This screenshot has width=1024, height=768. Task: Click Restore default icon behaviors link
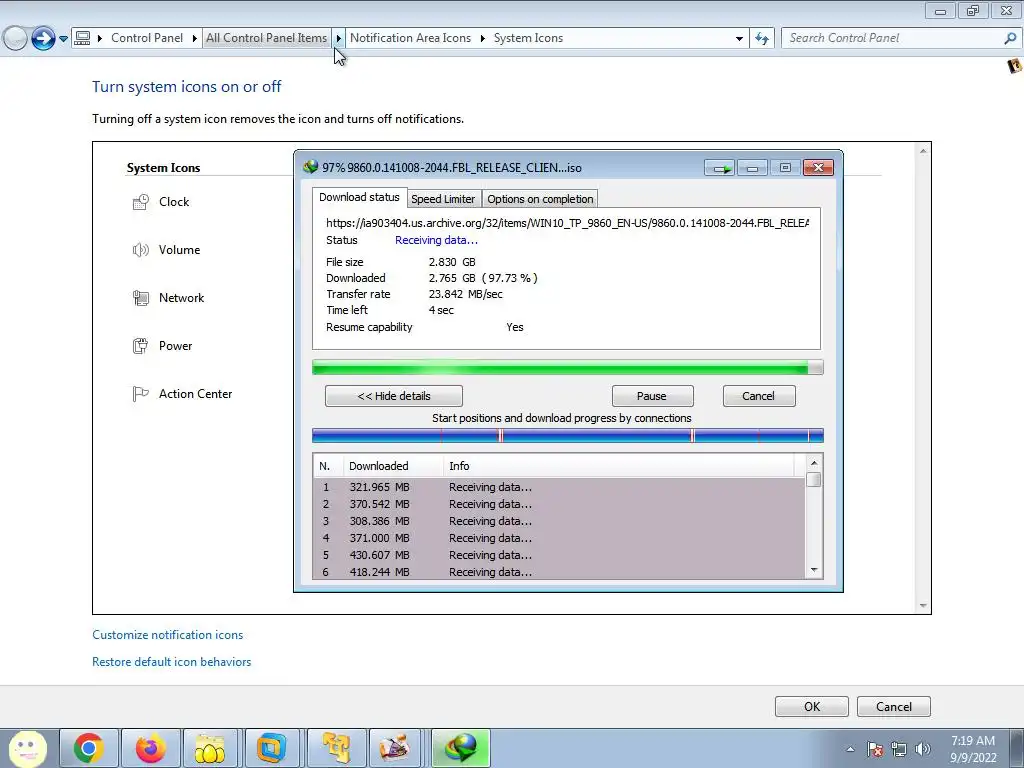click(x=171, y=662)
